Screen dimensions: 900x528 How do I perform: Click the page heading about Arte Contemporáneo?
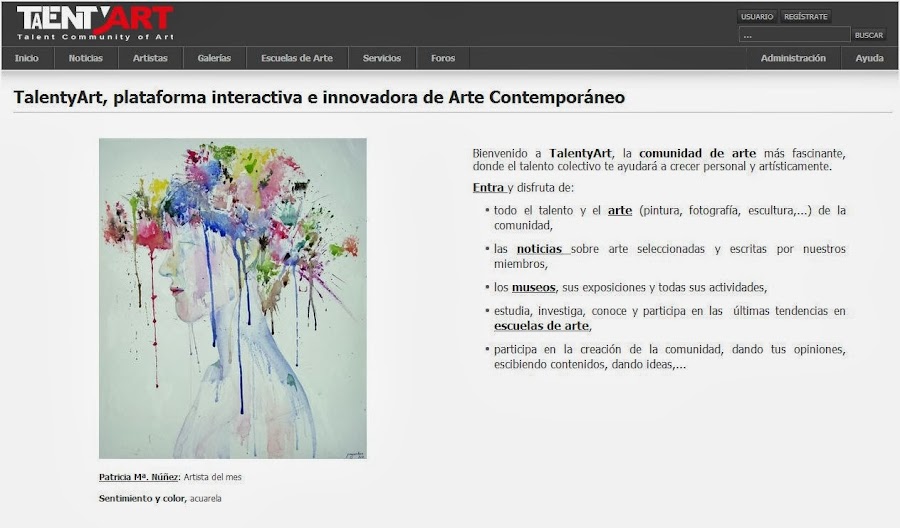pyautogui.click(x=319, y=97)
